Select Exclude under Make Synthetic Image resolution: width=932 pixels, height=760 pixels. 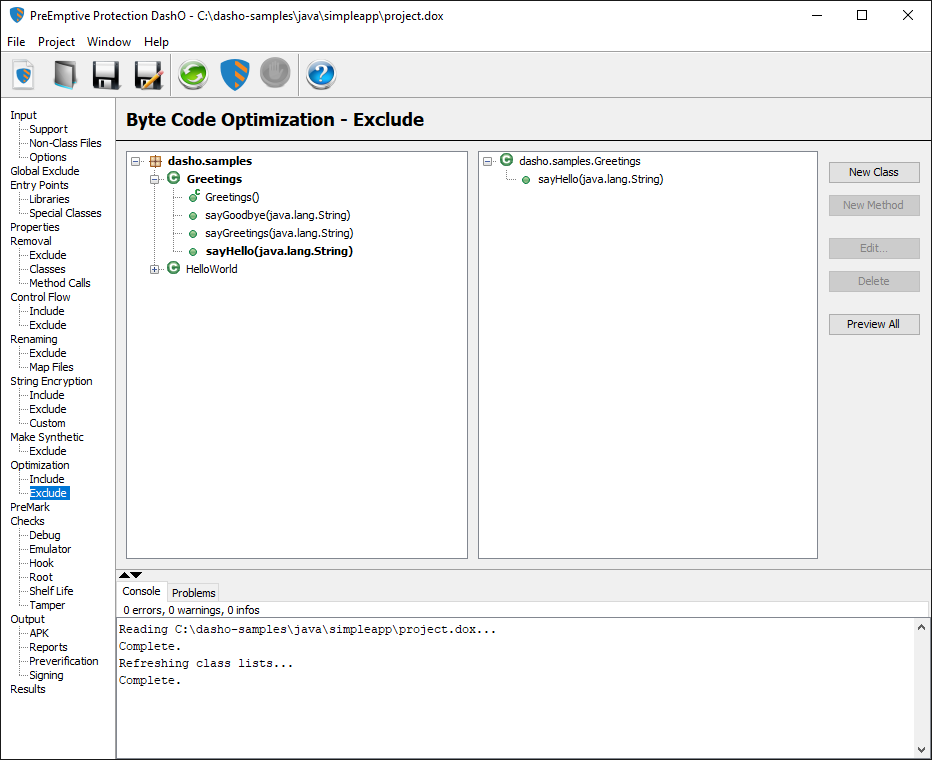tap(48, 451)
